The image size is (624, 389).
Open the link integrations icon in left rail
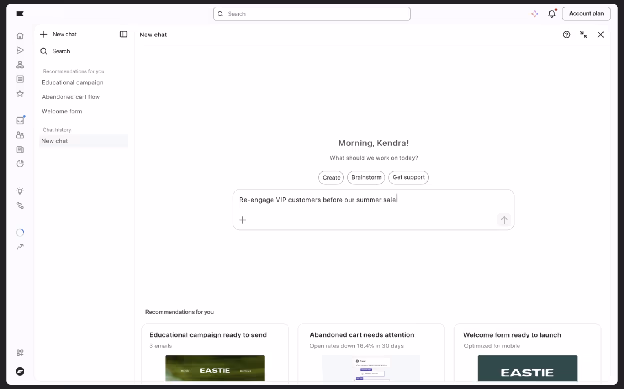[x=20, y=205]
